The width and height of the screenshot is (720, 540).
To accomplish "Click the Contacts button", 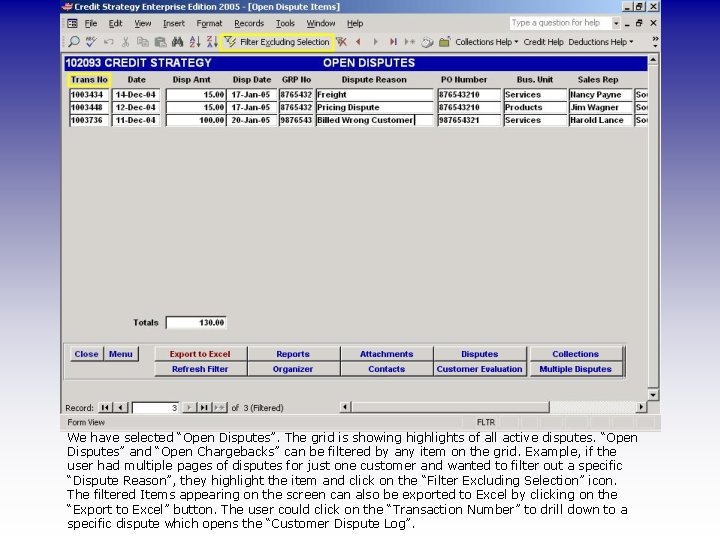I will 387,369.
